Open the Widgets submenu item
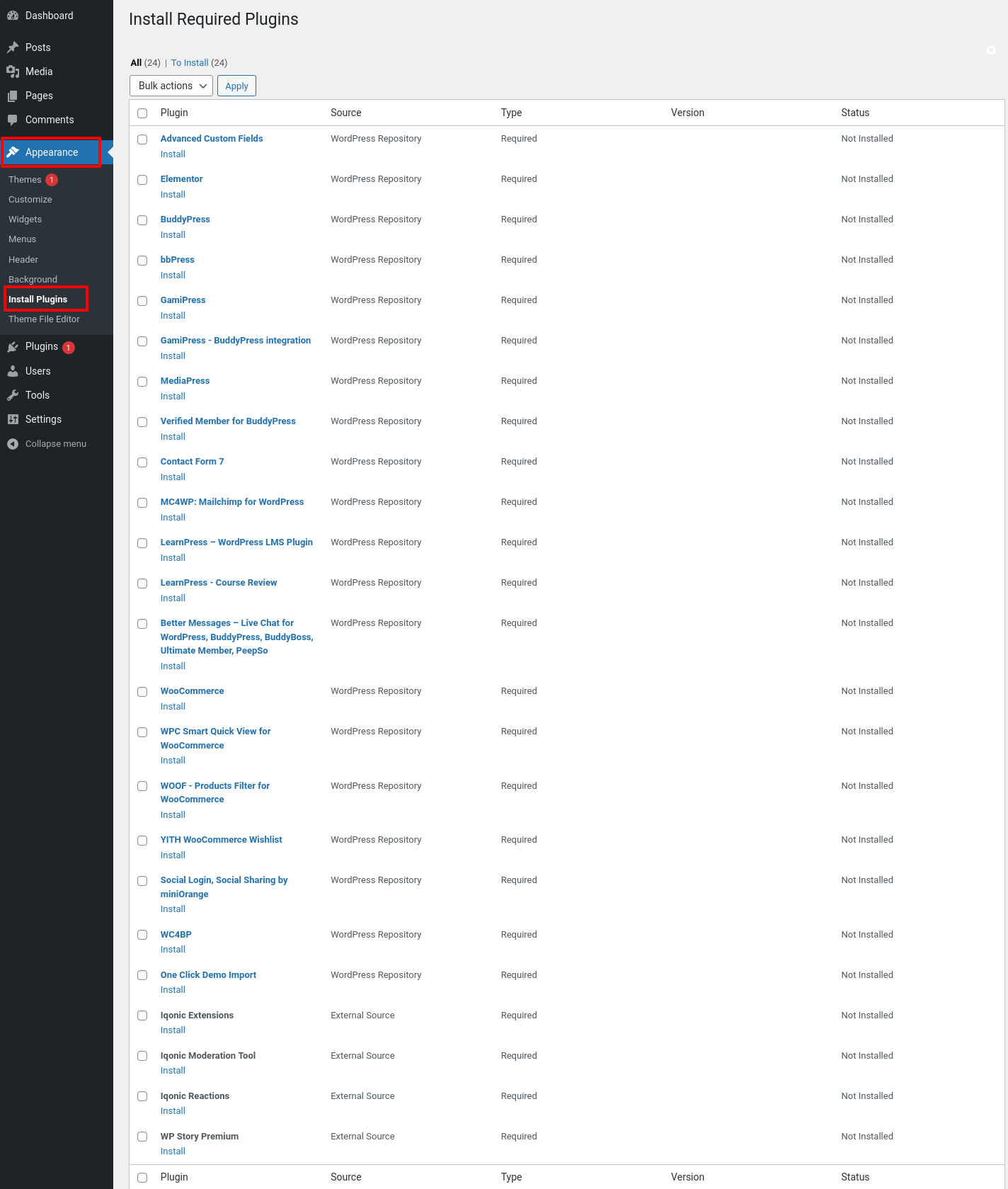This screenshot has height=1189, width=1008. (x=25, y=220)
